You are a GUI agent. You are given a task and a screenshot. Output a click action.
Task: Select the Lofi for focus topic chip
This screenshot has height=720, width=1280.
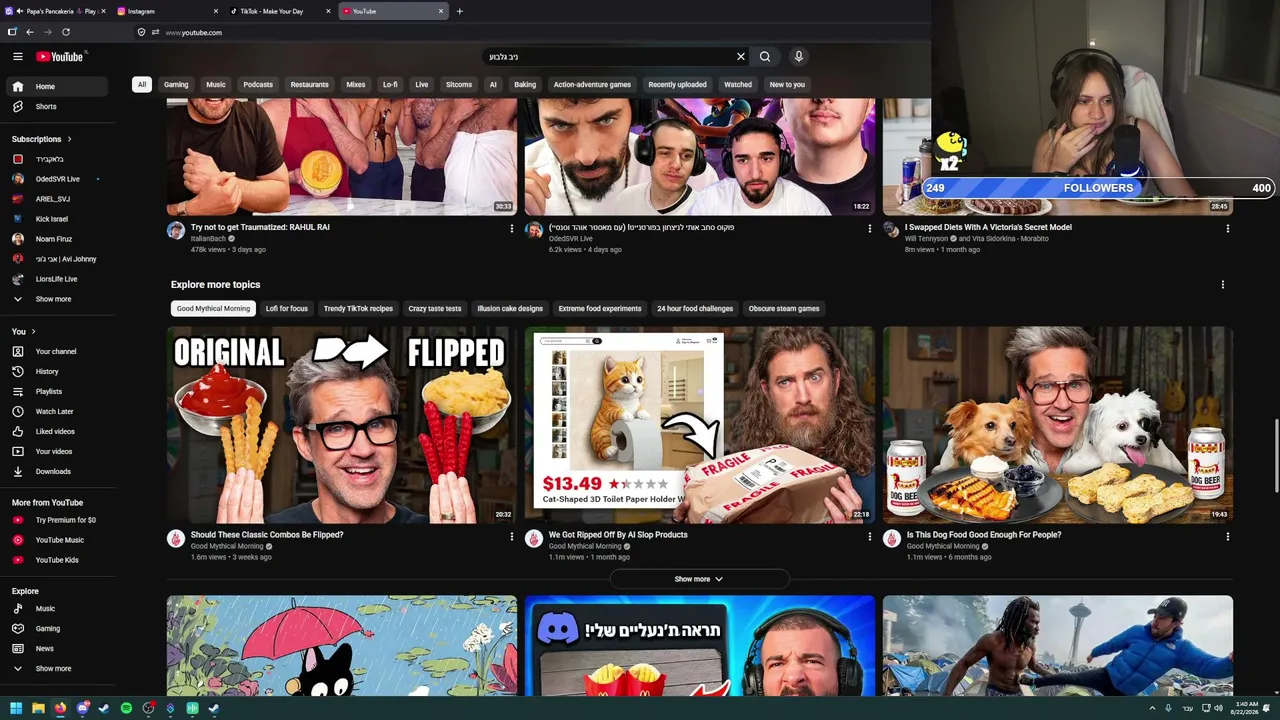(x=287, y=309)
